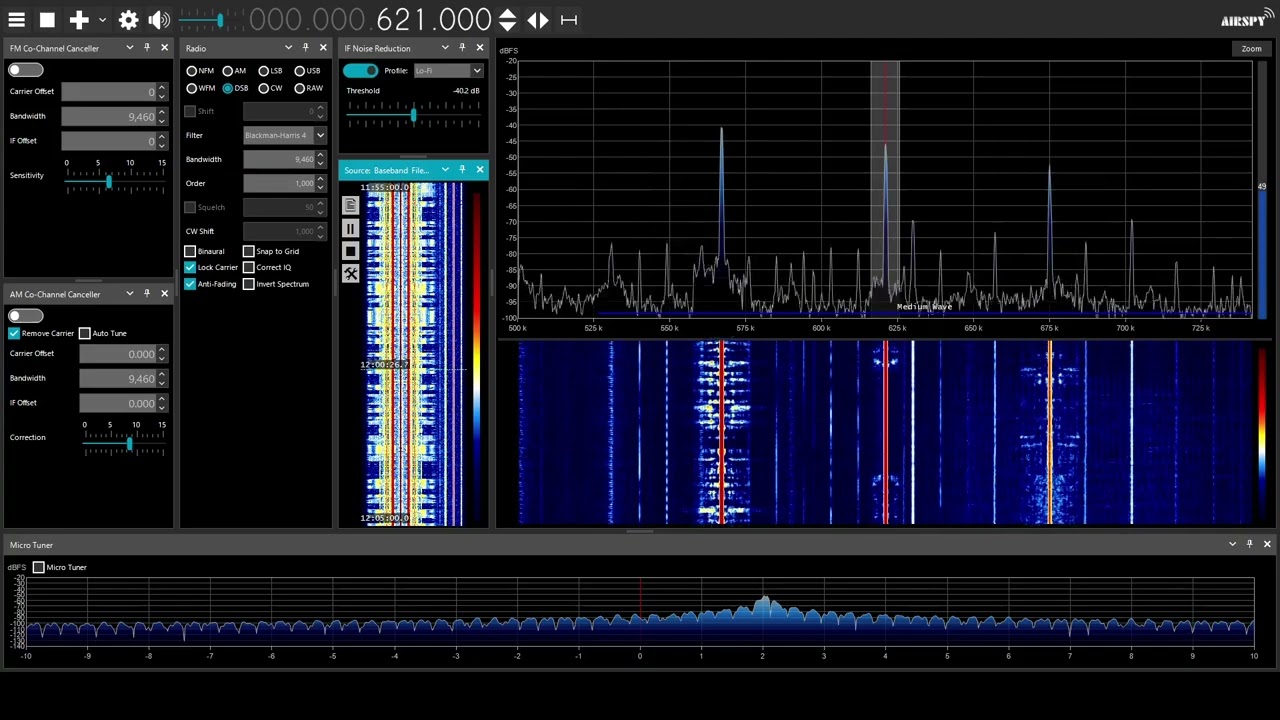Viewport: 1280px width, 720px height.
Task: Open the Source: Baseband File panel chevron
Action: (x=445, y=170)
